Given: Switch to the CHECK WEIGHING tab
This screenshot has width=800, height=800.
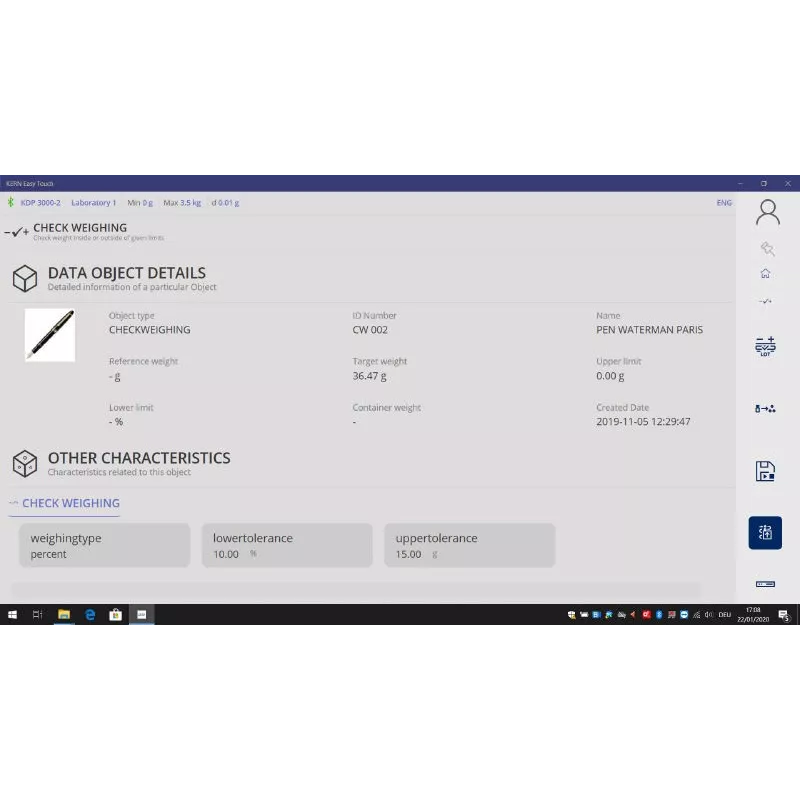Looking at the screenshot, I should (70, 503).
